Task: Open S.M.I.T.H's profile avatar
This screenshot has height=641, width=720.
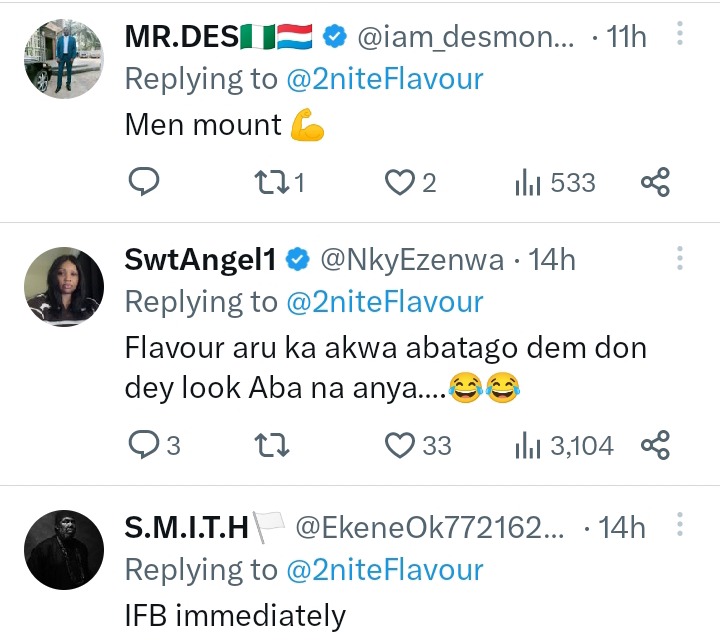Action: pos(63,549)
